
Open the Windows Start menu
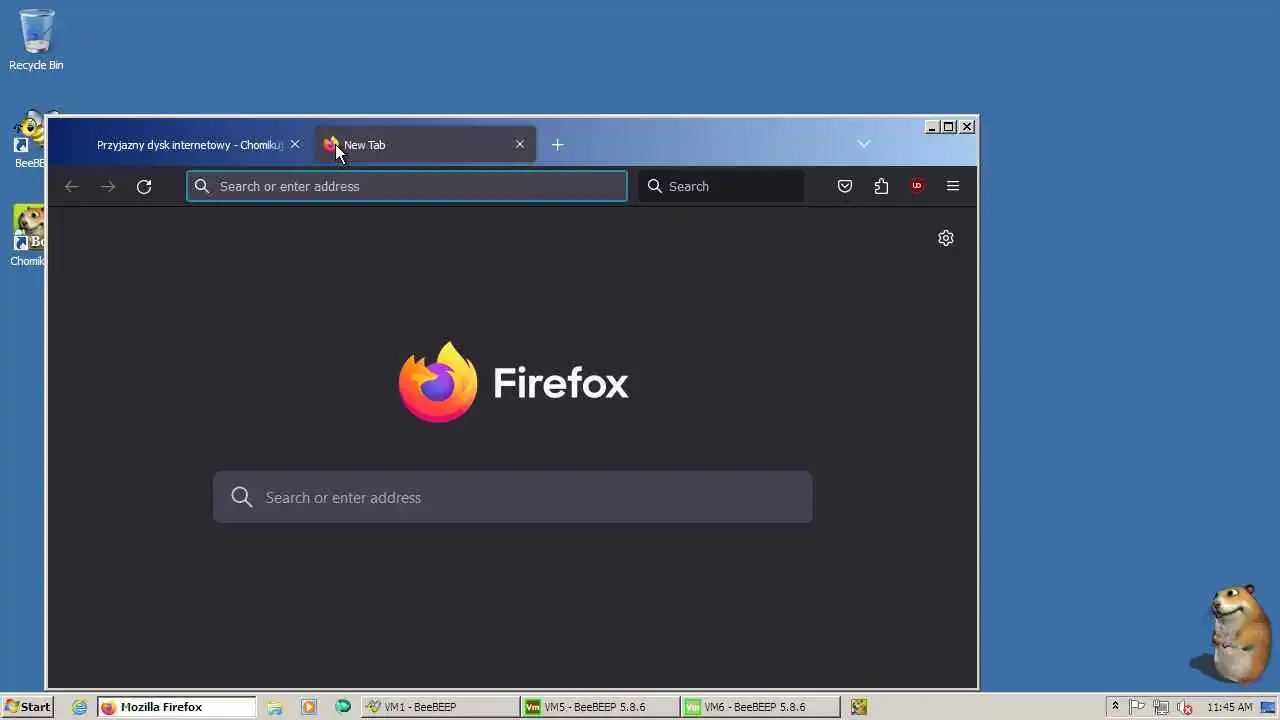(27, 707)
